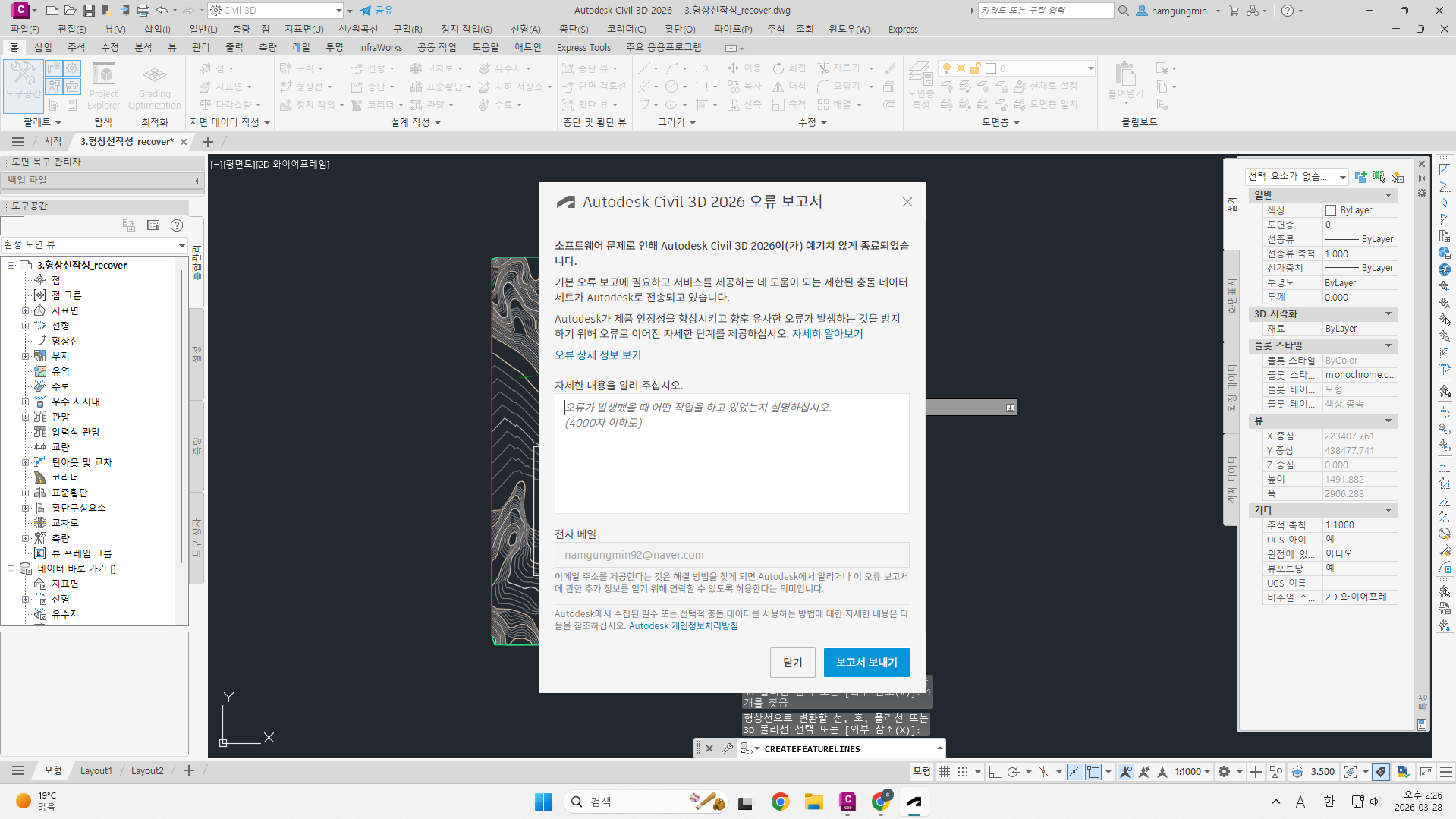Expand the 지표면 node in prospector tree
Viewport: 1456px width, 819px height.
pos(25,310)
